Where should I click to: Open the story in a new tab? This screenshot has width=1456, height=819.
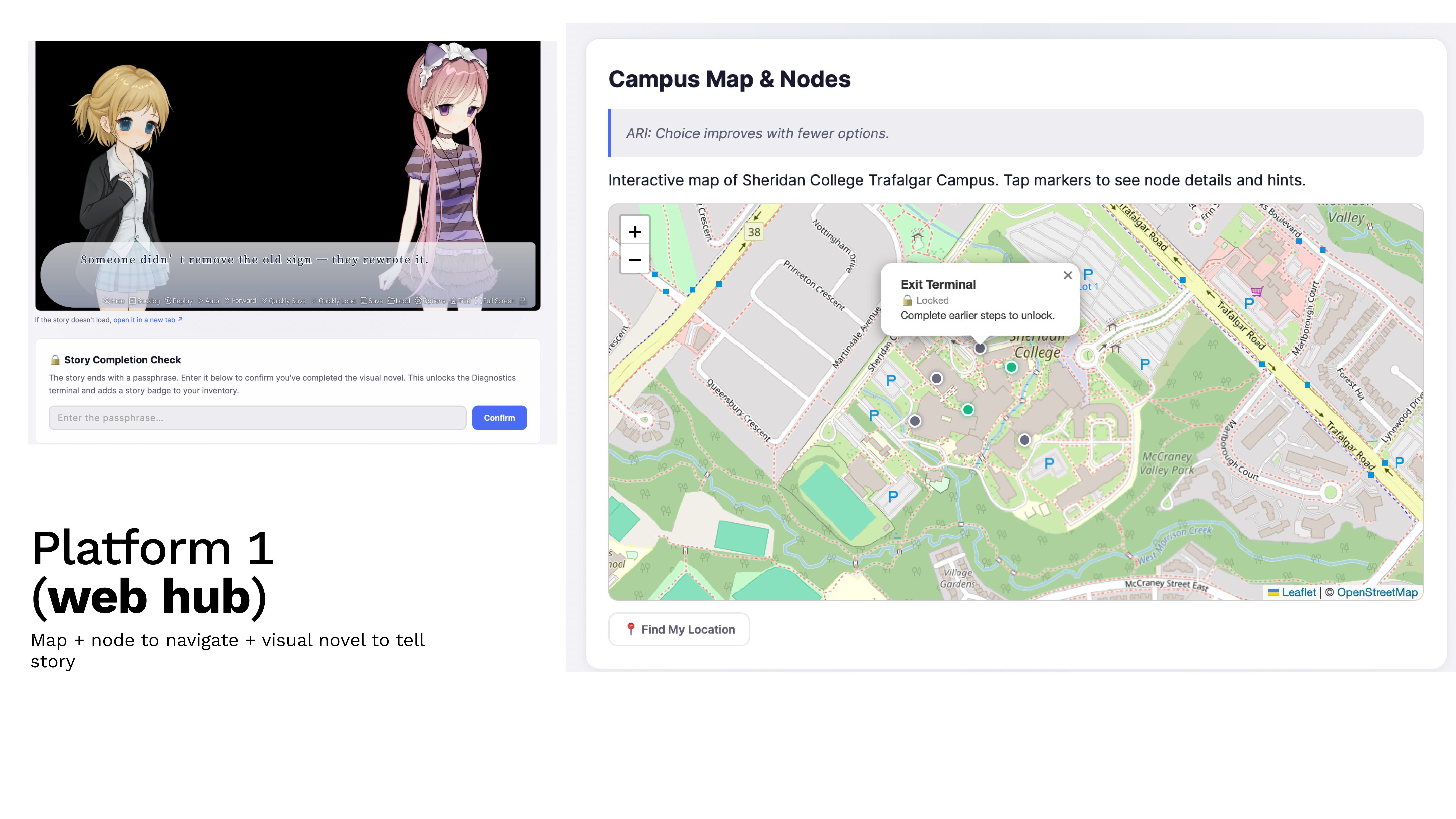point(148,320)
